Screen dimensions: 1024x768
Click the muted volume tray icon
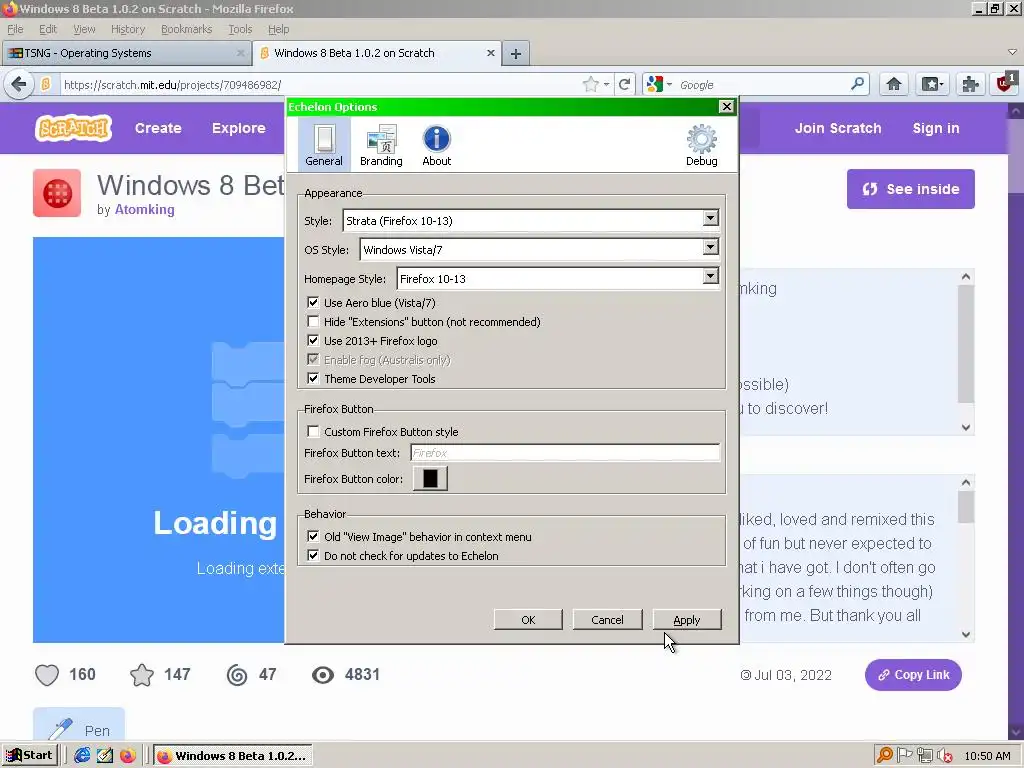tap(944, 756)
